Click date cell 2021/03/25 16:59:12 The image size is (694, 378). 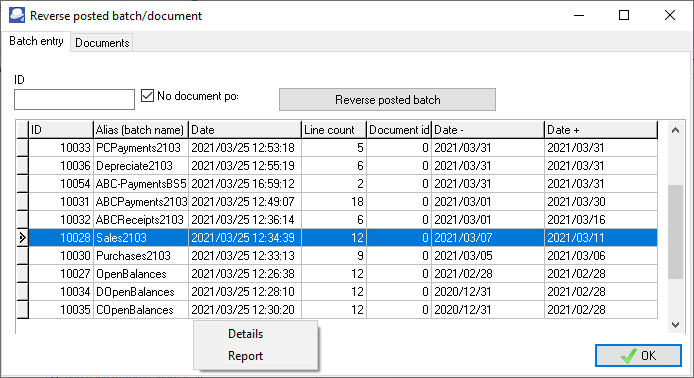coord(245,184)
